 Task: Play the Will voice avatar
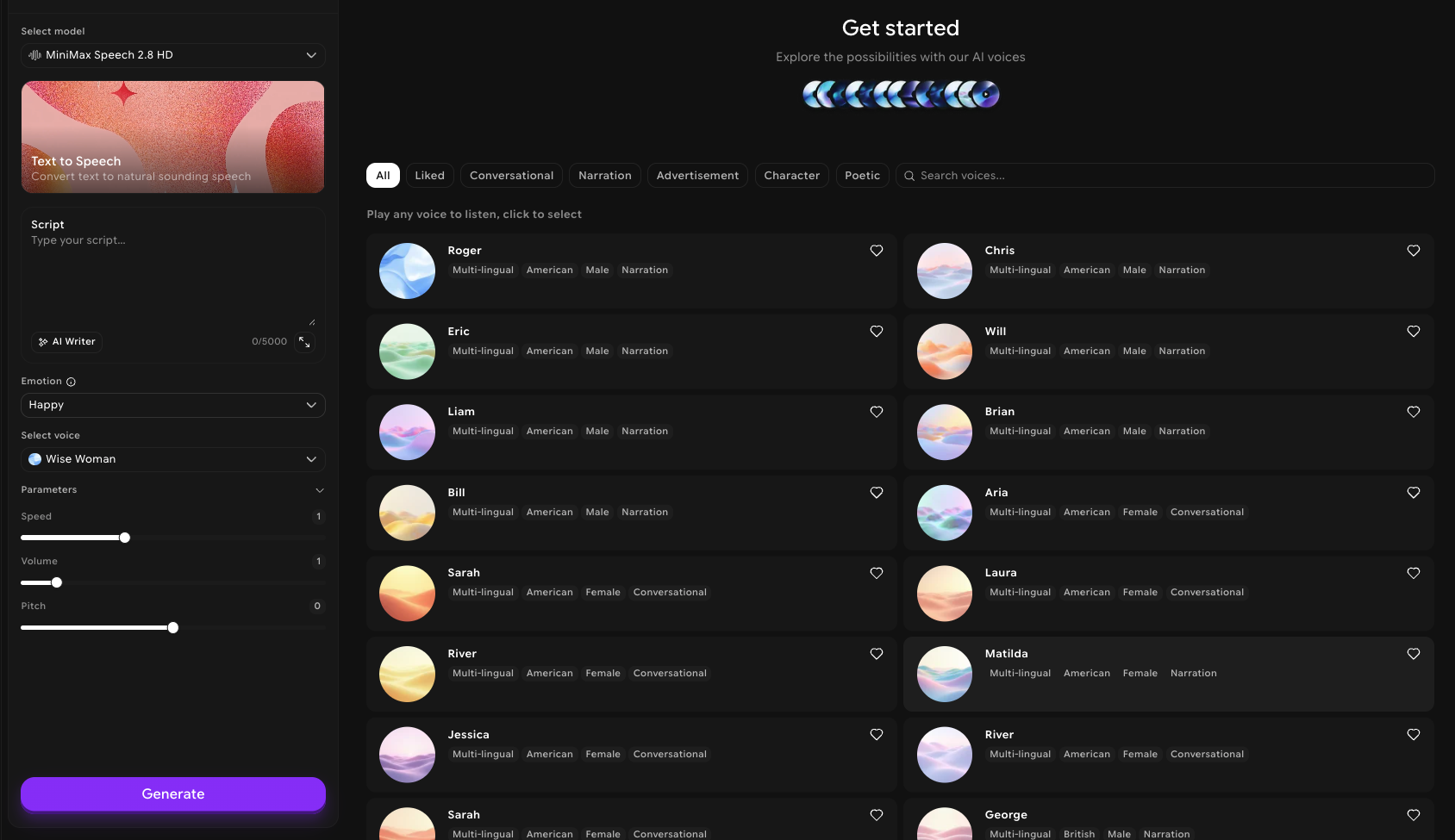[x=945, y=352]
